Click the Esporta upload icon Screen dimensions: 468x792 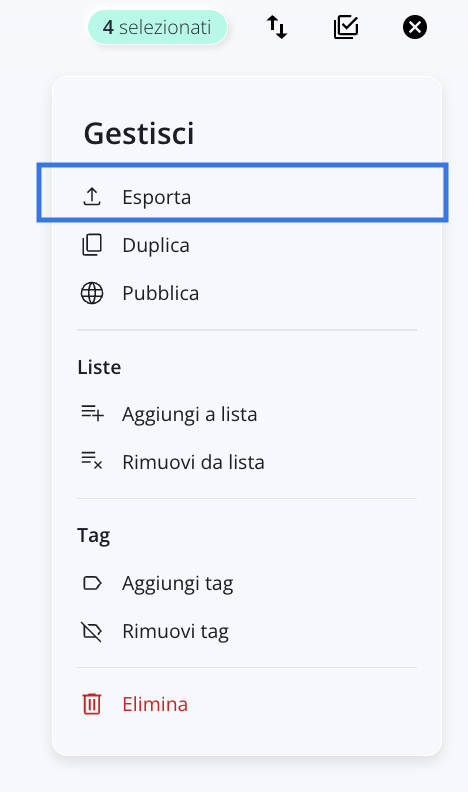click(92, 196)
